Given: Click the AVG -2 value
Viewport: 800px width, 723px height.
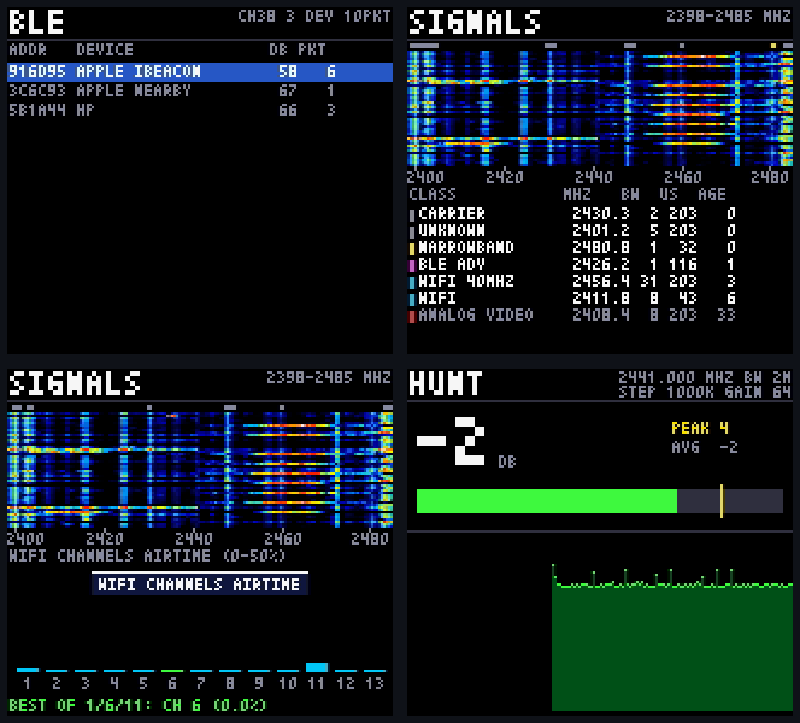Looking at the screenshot, I should (x=705, y=447).
